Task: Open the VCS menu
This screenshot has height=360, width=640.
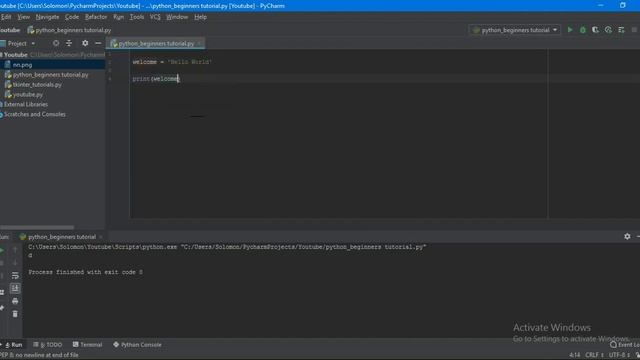Action: pos(155,17)
